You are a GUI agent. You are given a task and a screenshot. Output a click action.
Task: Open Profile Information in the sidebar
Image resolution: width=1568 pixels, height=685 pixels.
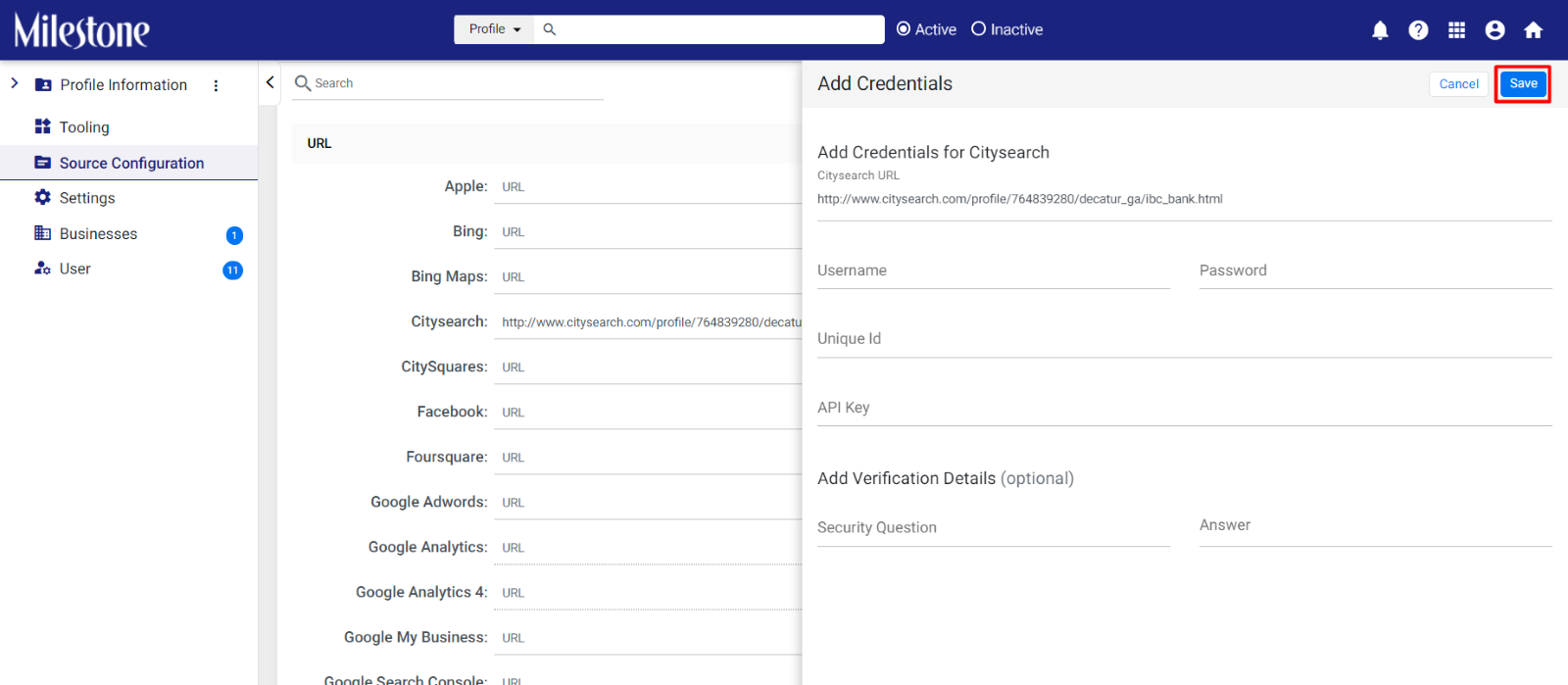[123, 85]
